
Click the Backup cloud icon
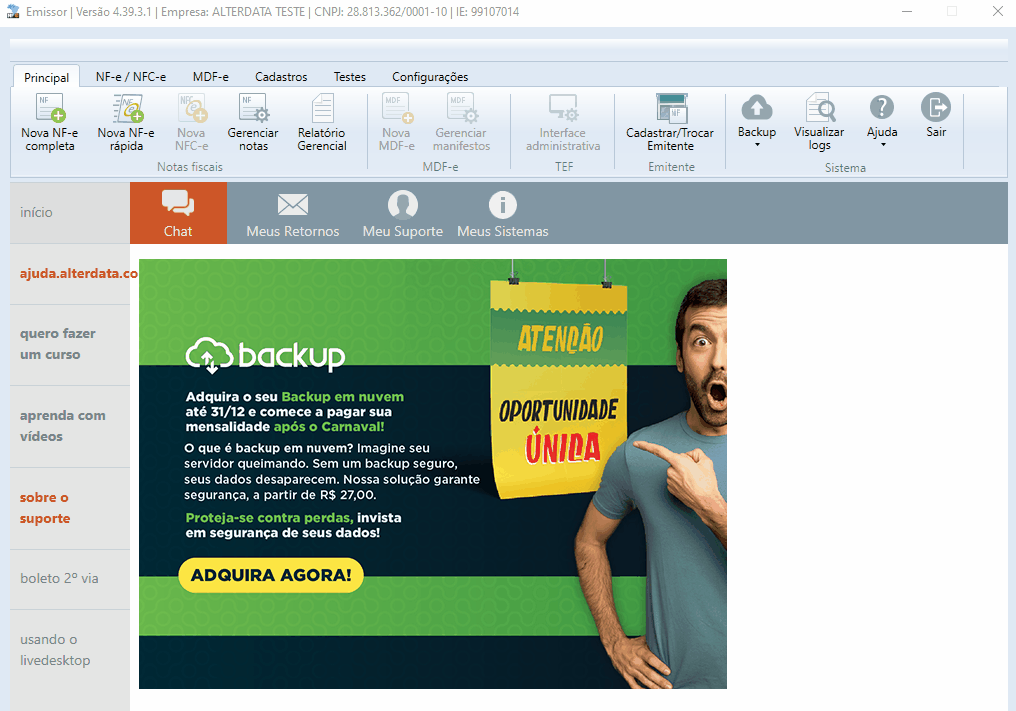(757, 108)
